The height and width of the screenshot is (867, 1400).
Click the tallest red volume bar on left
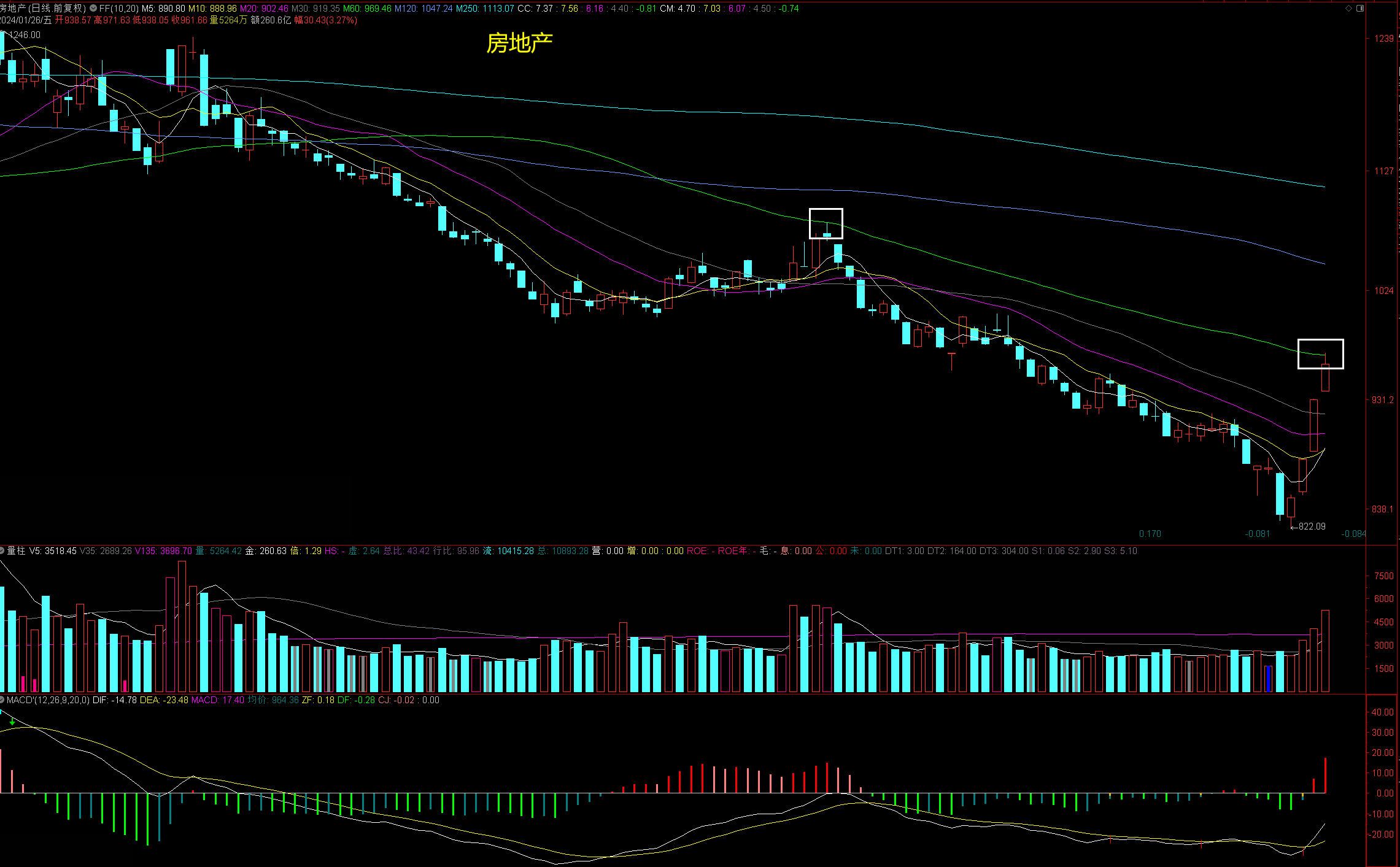tap(182, 626)
